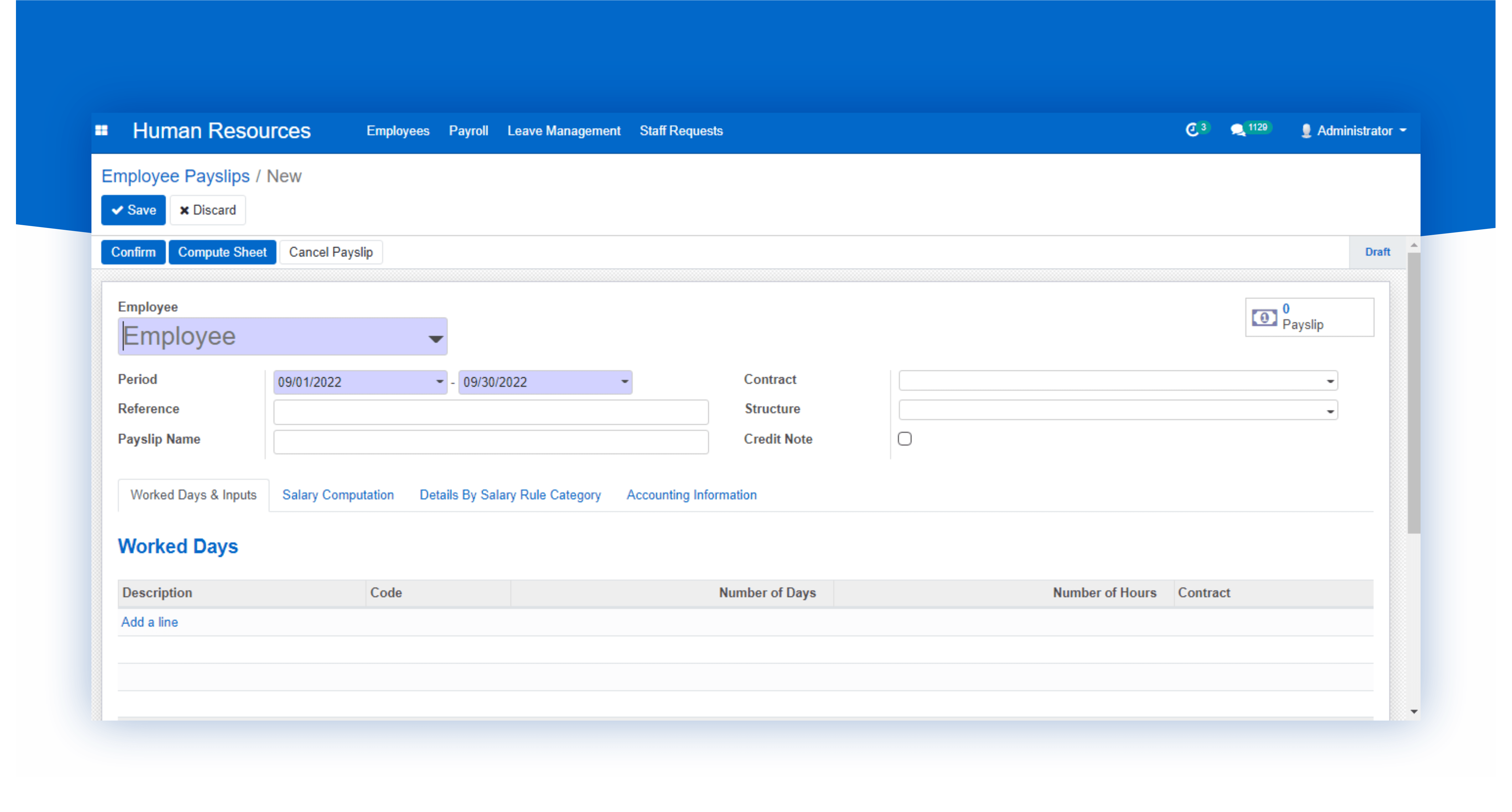Open the period end date 09/30/2022 picker
The width and height of the screenshot is (1512, 812).
(545, 382)
